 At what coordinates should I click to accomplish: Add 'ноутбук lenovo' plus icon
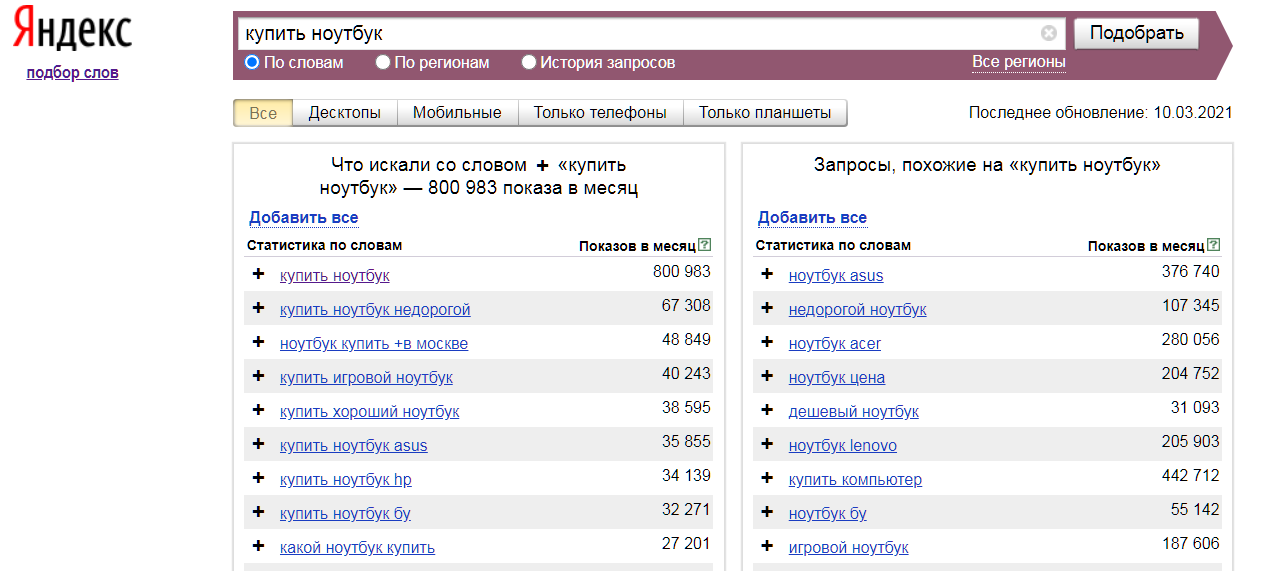767,444
